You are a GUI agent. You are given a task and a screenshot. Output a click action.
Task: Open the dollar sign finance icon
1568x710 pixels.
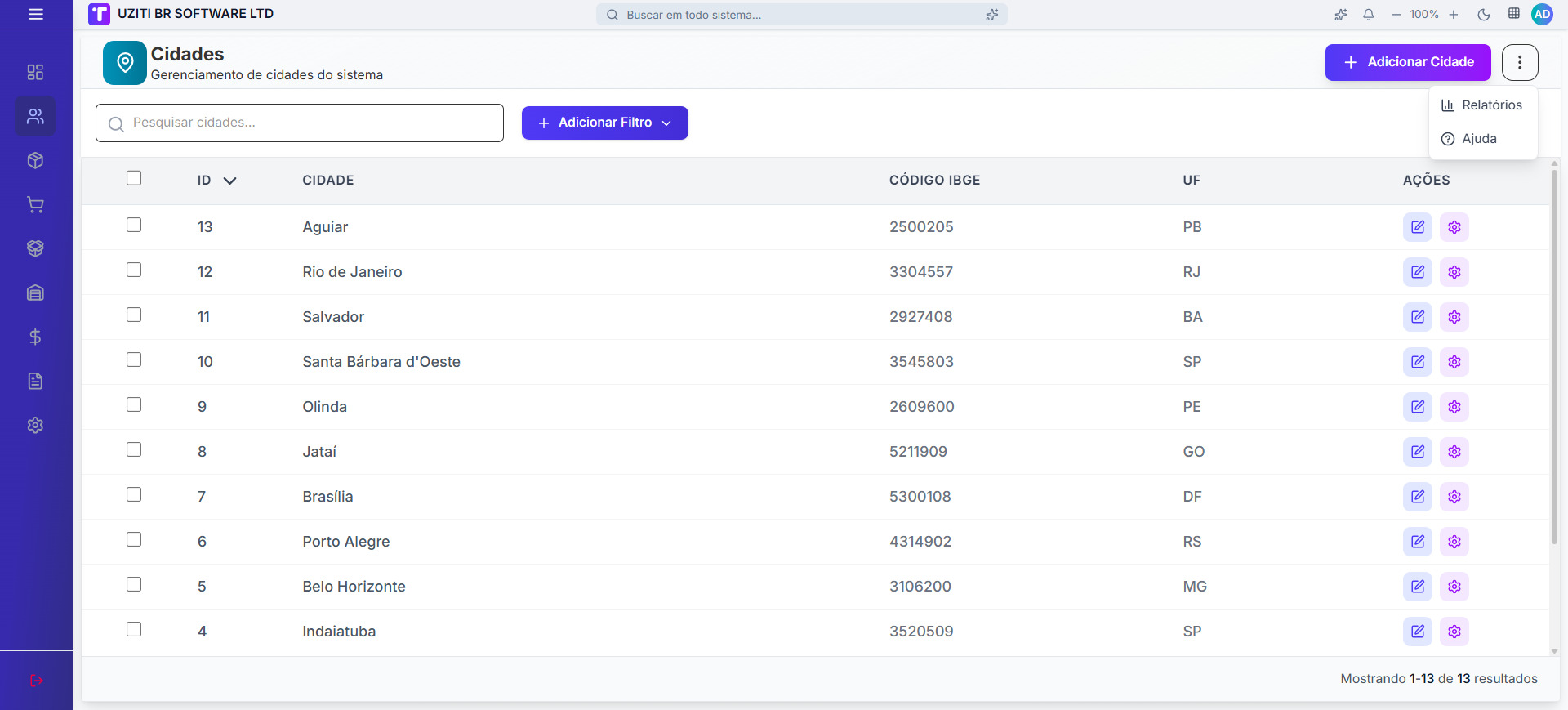tap(35, 337)
